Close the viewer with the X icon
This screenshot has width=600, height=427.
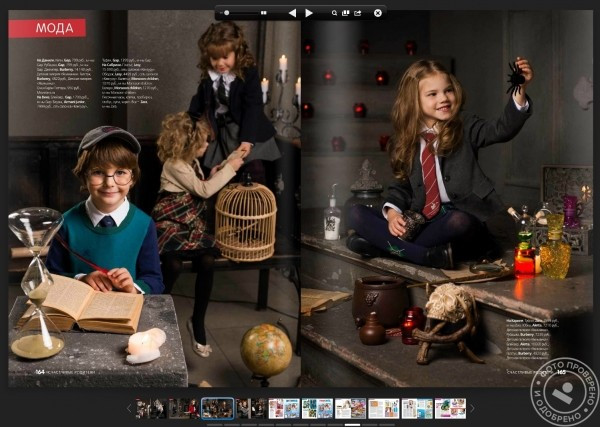pos(378,13)
